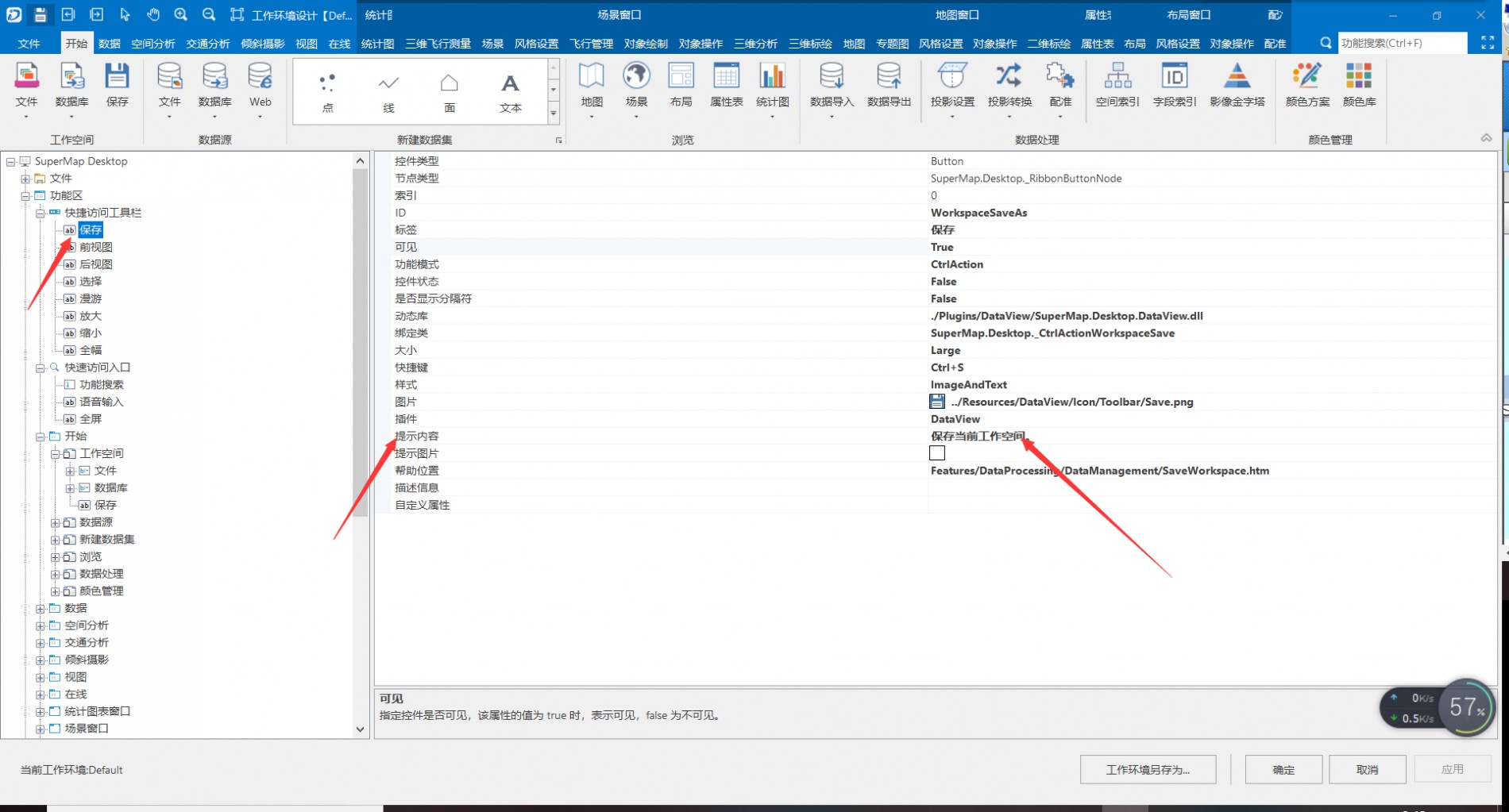Click the 大小 property value Large
Viewport: 1509px width, 812px height.
pos(946,350)
